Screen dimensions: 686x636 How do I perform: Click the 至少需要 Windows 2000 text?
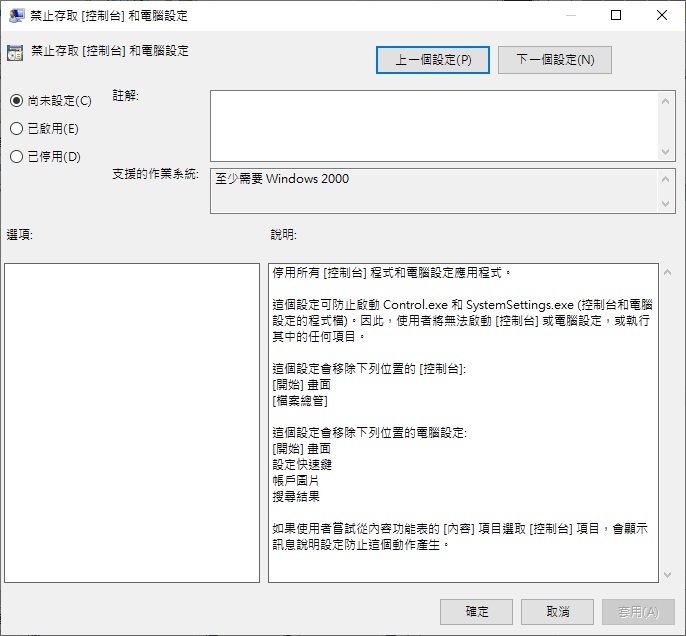tap(282, 179)
